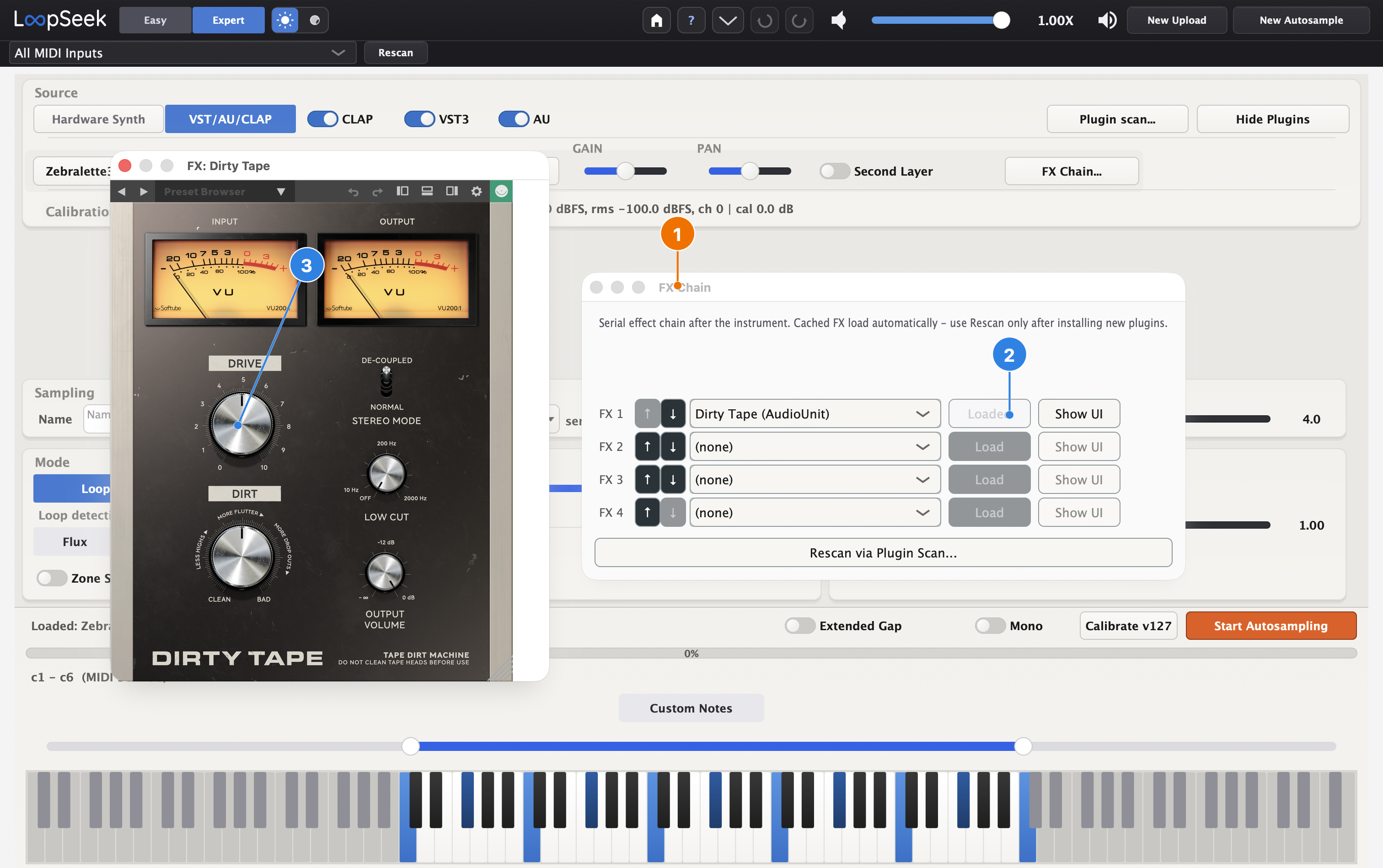1383x868 pixels.
Task: Select the light theme sun icon
Action: pyautogui.click(x=285, y=20)
